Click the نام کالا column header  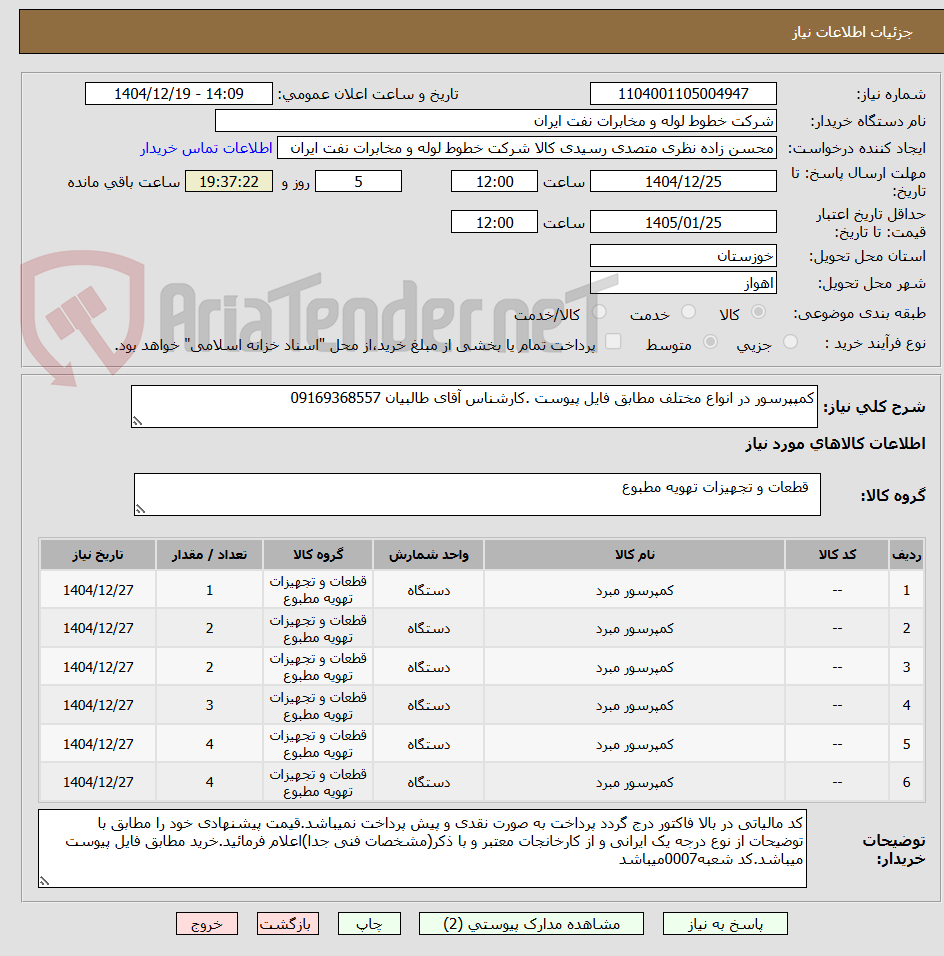(x=634, y=554)
